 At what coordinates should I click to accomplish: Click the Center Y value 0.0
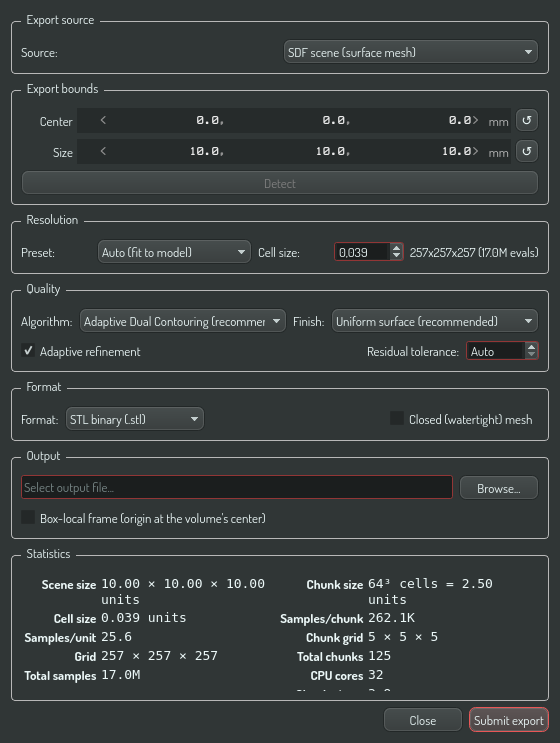[336, 120]
